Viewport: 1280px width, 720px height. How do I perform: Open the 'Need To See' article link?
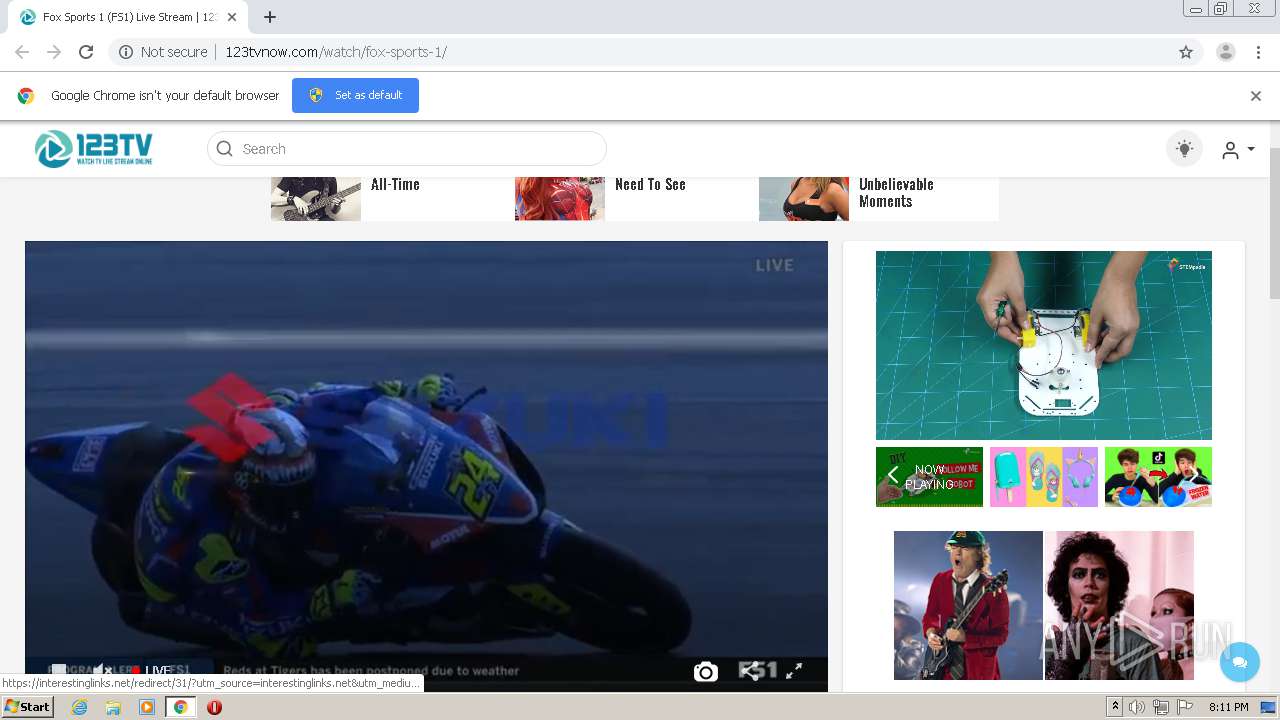650,184
